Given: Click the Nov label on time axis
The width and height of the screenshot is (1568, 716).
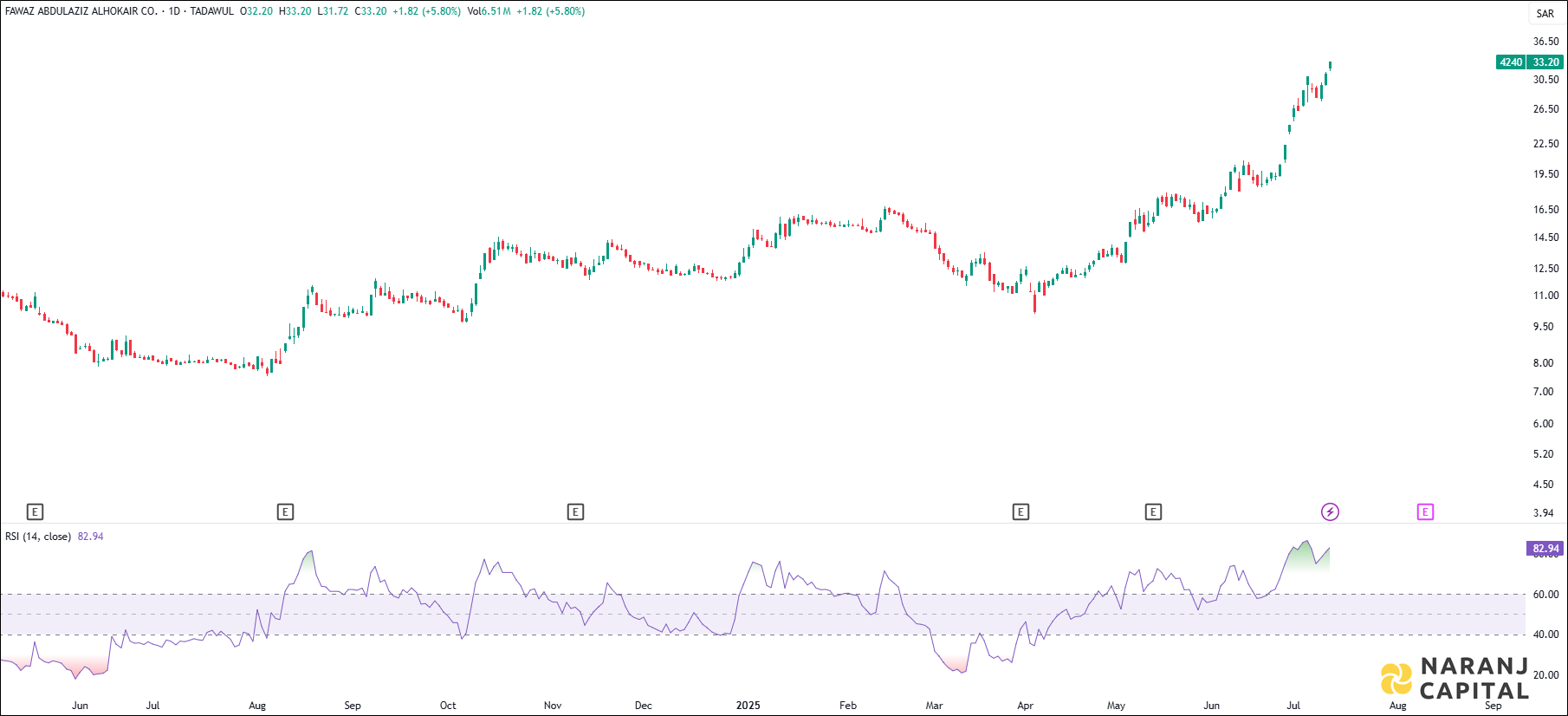Looking at the screenshot, I should (553, 706).
